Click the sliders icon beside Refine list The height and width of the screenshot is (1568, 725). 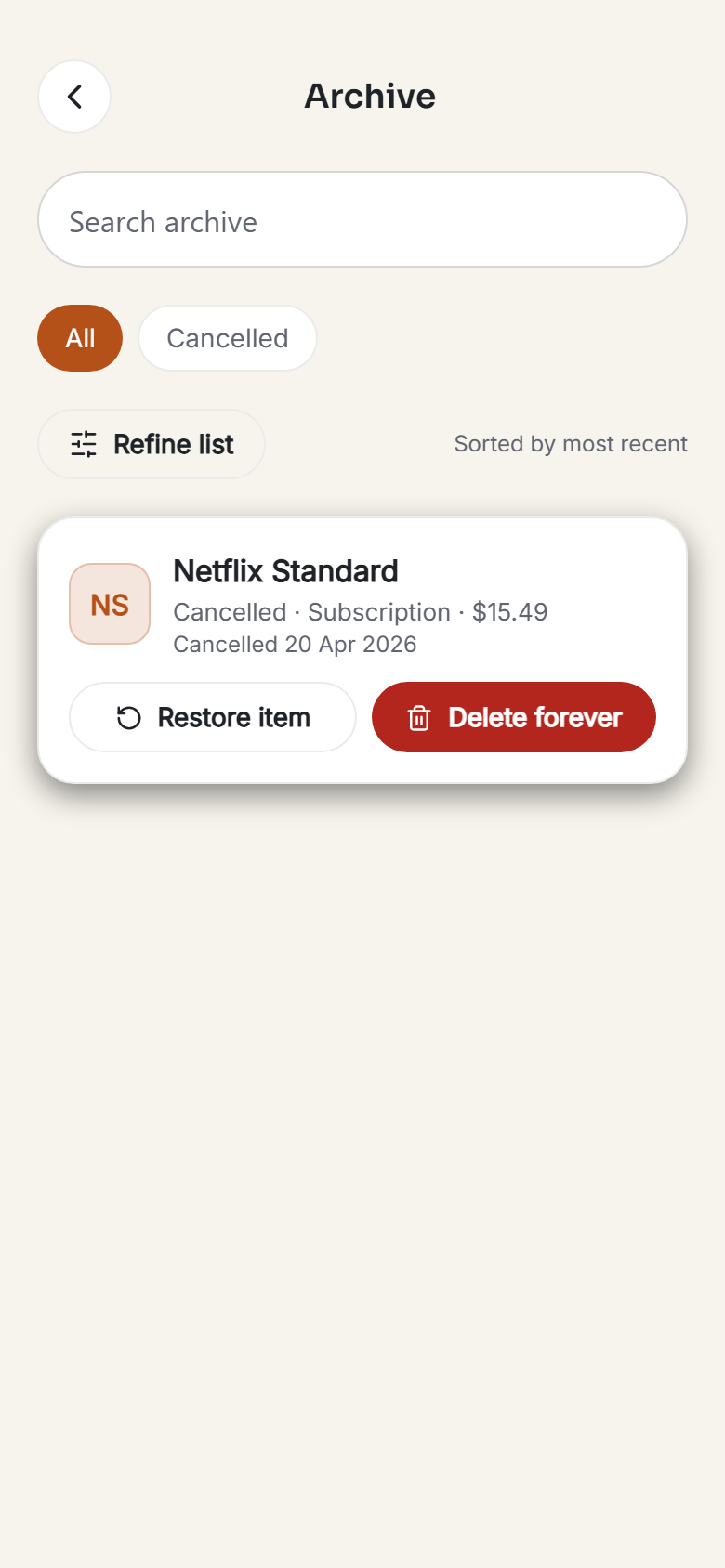coord(84,444)
